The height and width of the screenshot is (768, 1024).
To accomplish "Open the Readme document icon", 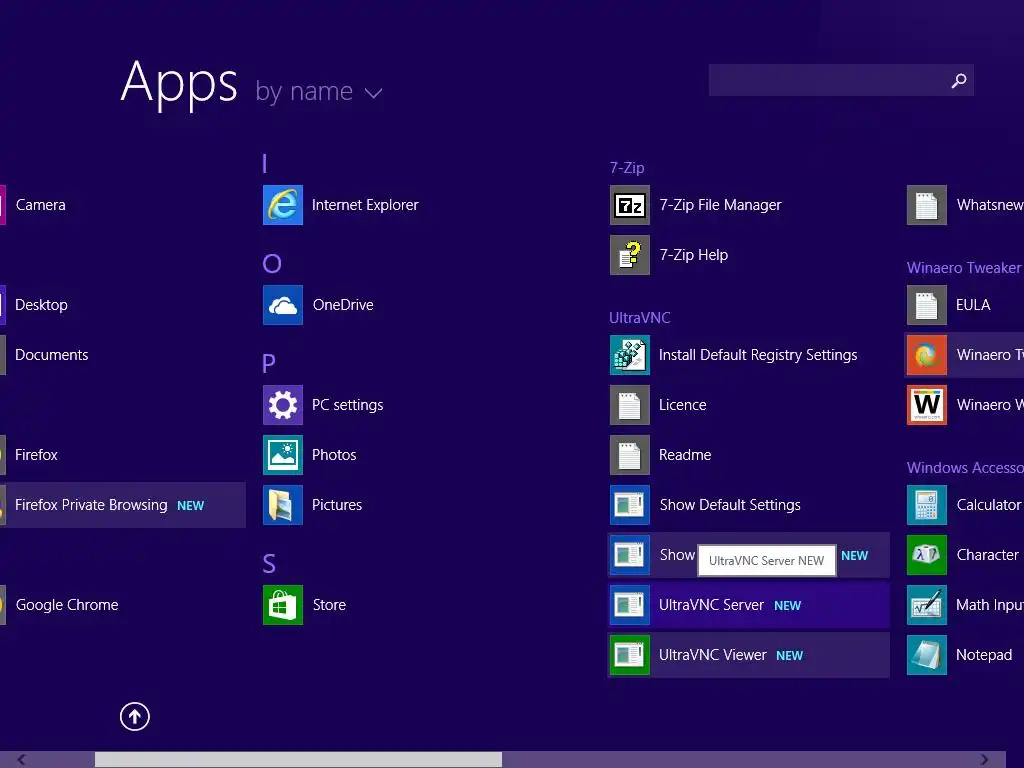I will (630, 455).
